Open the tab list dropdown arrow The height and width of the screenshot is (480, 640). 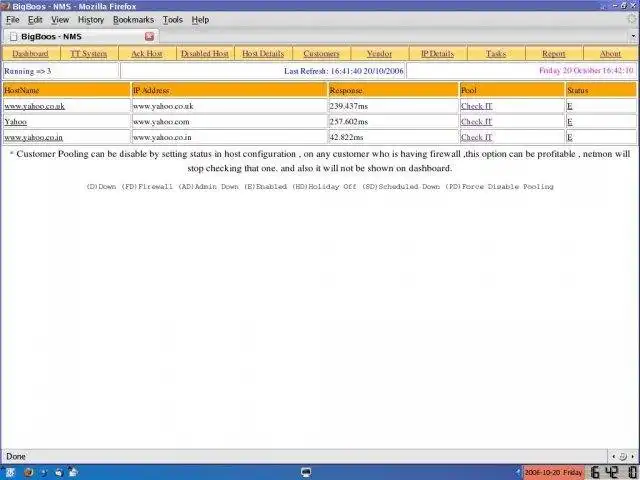click(633, 36)
